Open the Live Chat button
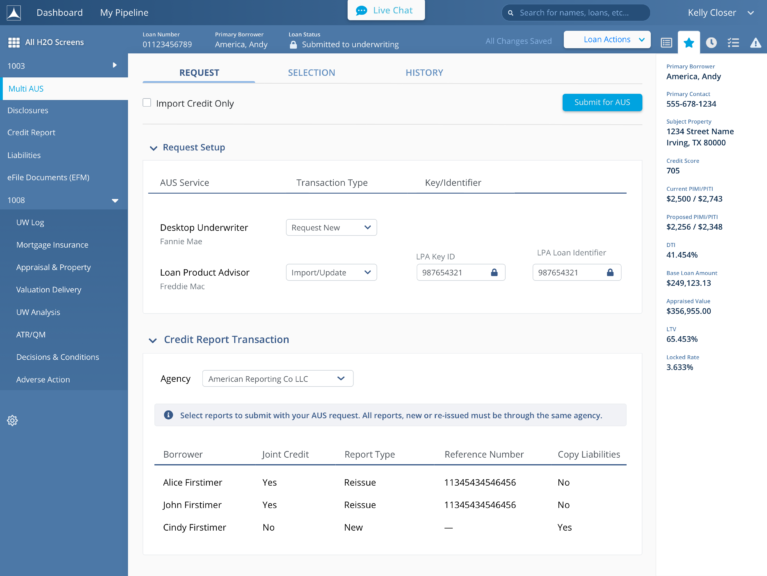 click(385, 10)
